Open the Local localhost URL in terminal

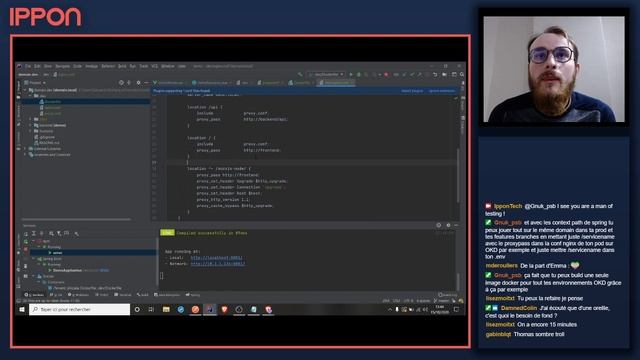pyautogui.click(x=216, y=258)
